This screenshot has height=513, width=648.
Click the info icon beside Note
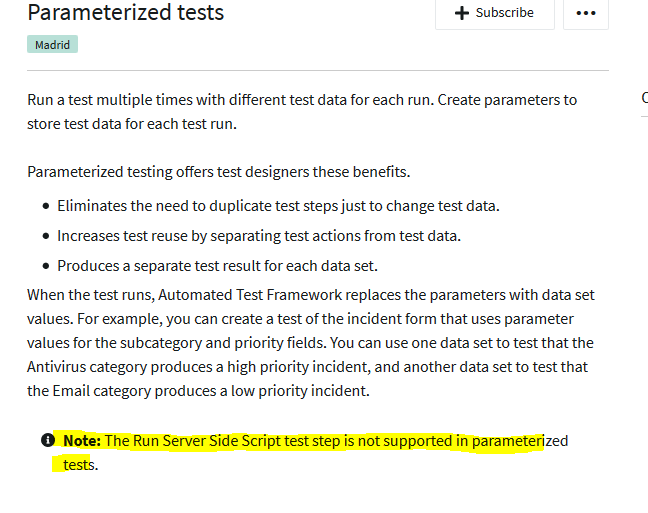47,440
